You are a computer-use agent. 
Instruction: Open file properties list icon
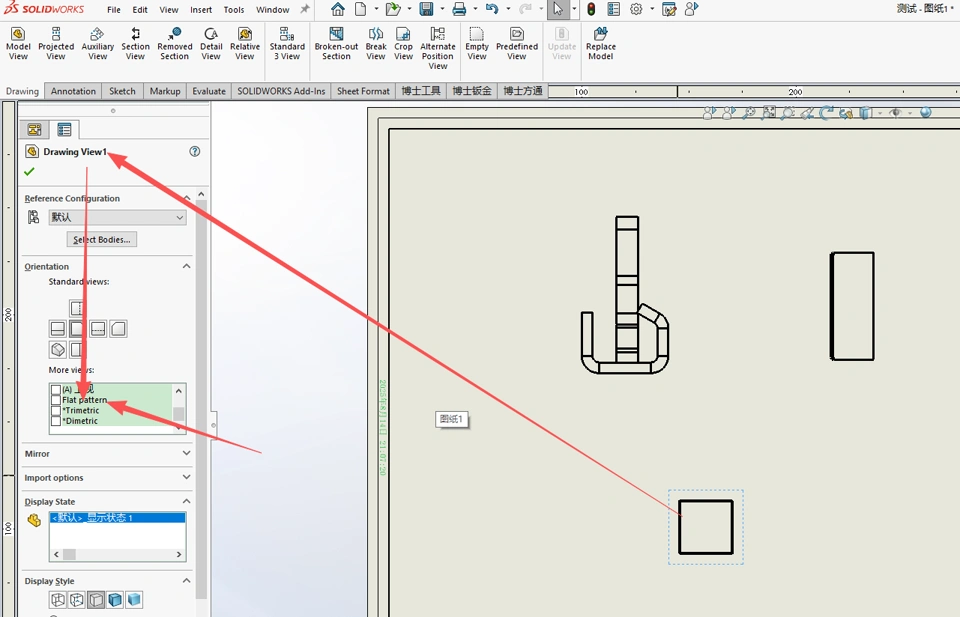(x=613, y=9)
